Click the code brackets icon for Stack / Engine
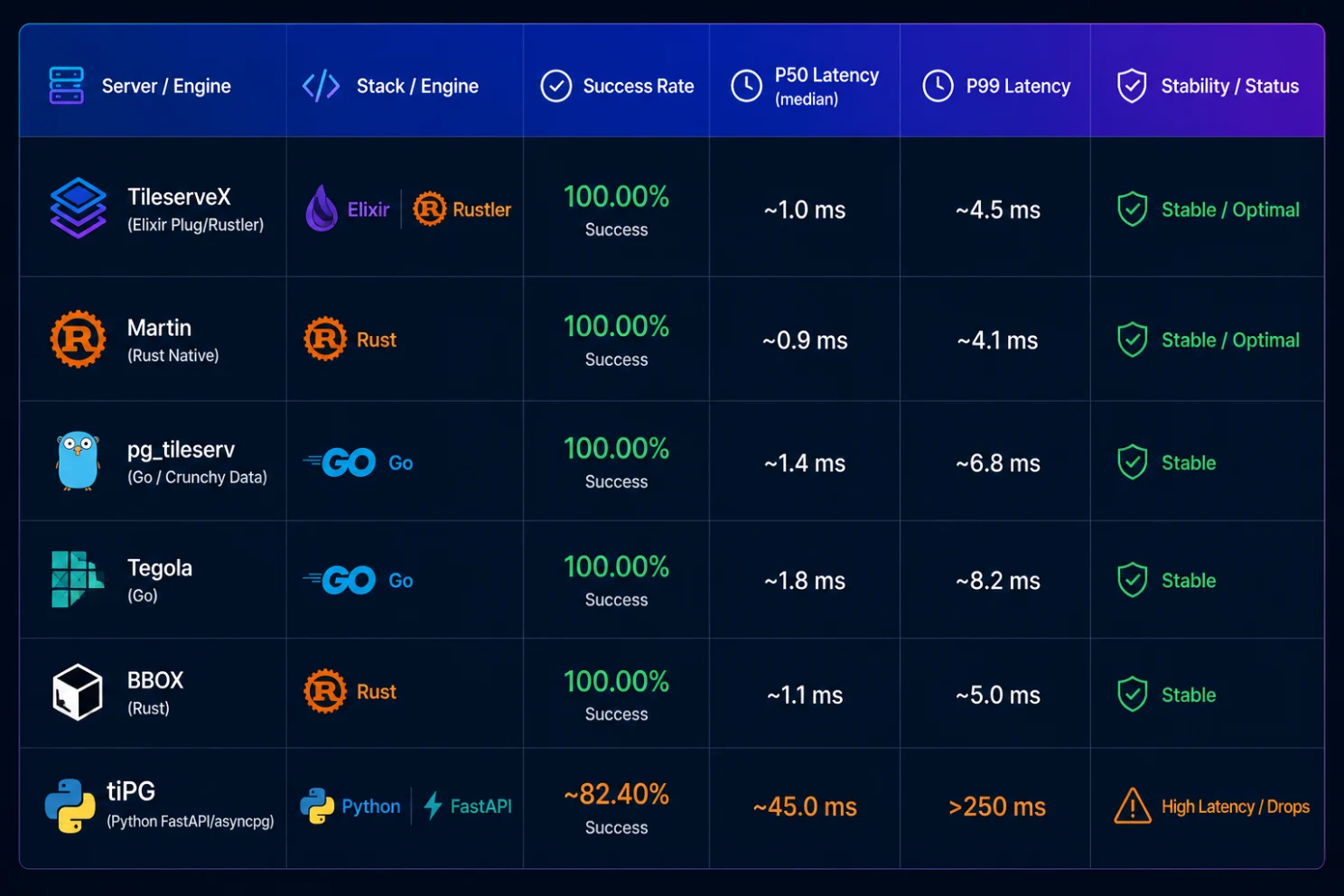The height and width of the screenshot is (896, 1344). point(321,86)
